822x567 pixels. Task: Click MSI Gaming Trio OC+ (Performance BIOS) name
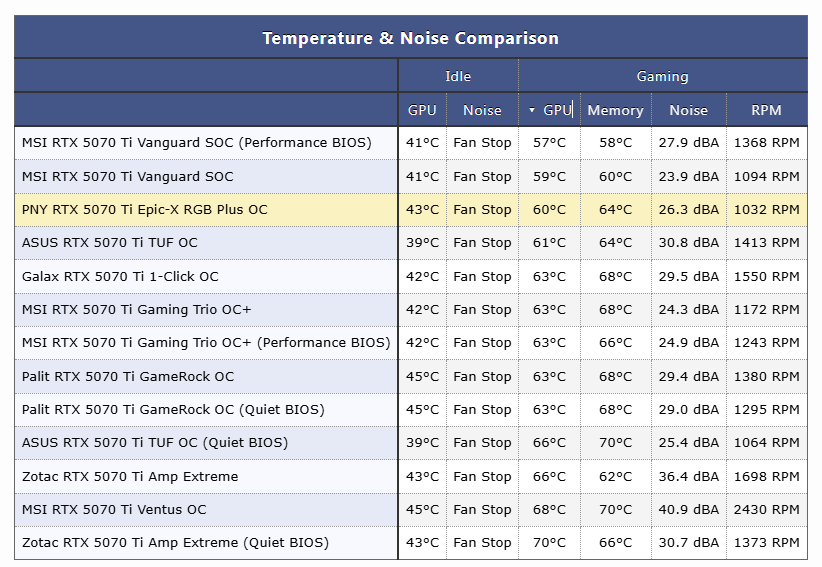coord(206,343)
